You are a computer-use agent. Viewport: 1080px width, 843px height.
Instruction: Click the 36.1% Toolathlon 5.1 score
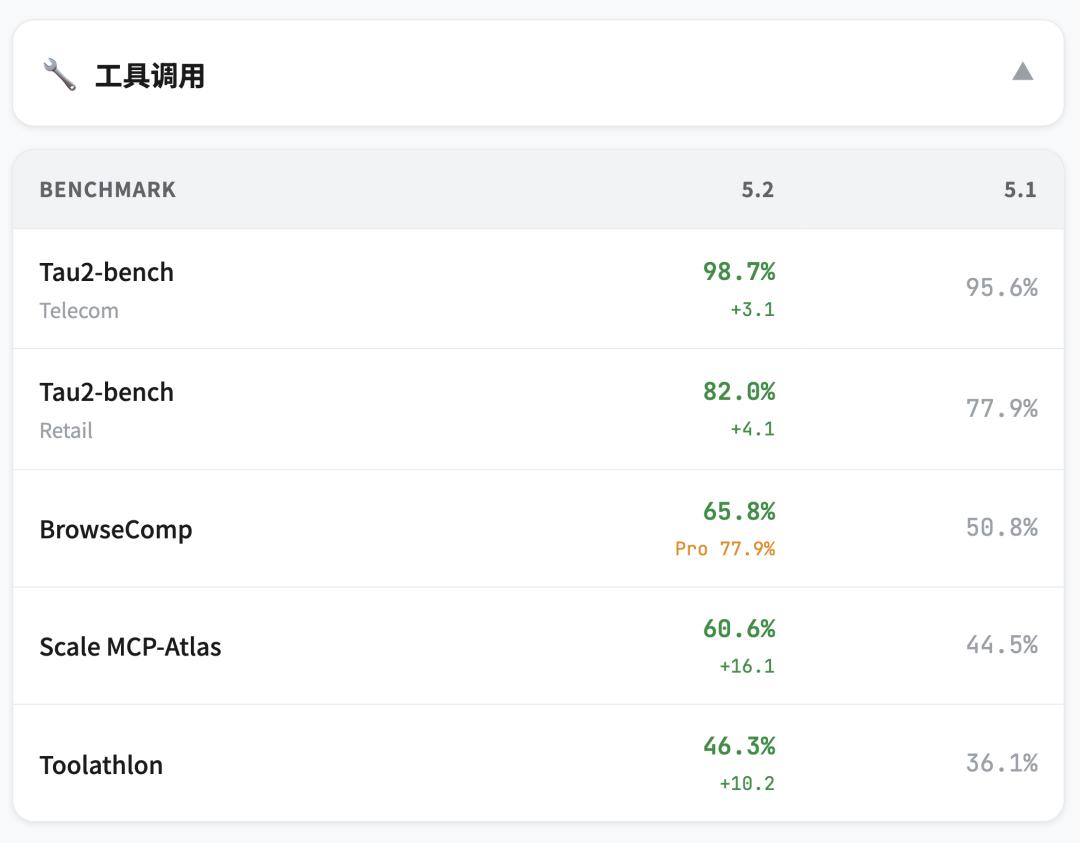pos(1001,763)
